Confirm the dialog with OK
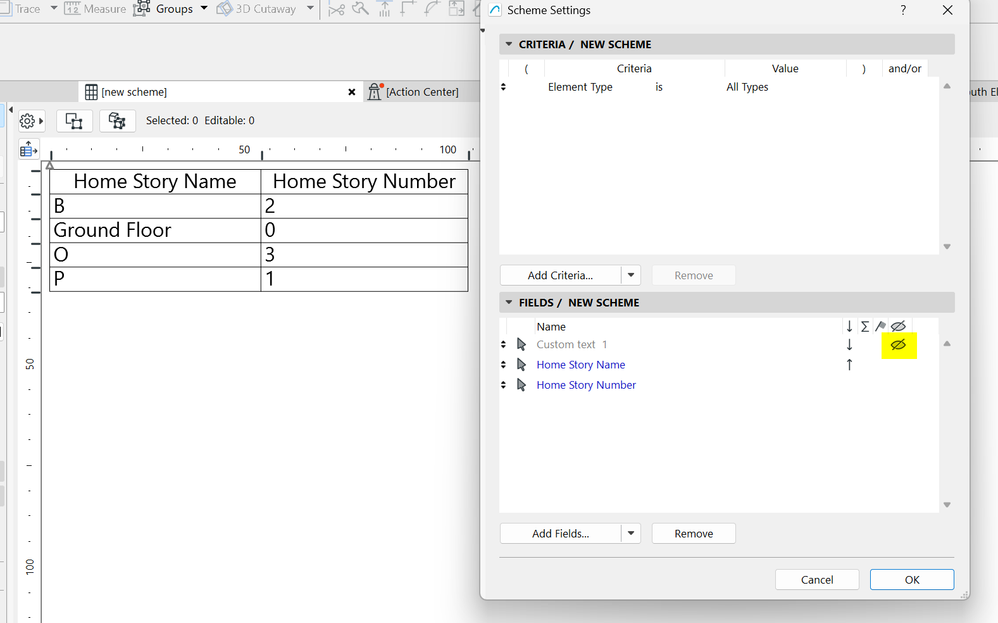 tap(912, 580)
